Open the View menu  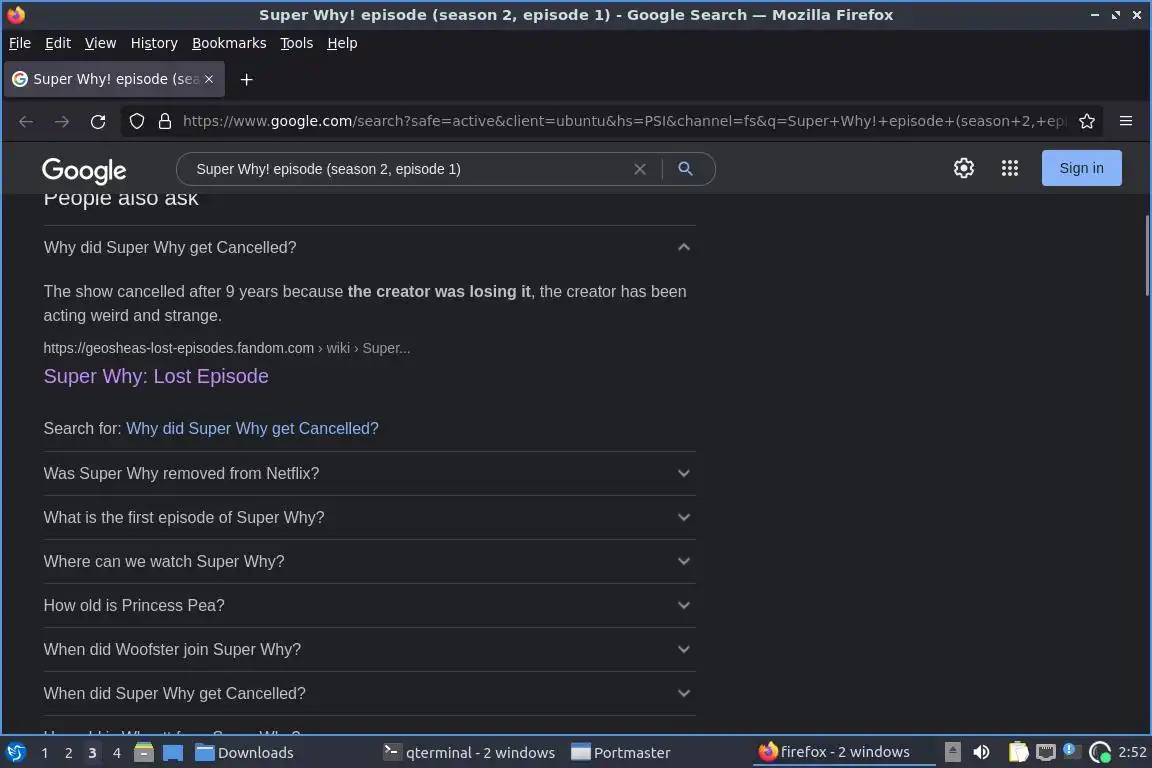(100, 43)
